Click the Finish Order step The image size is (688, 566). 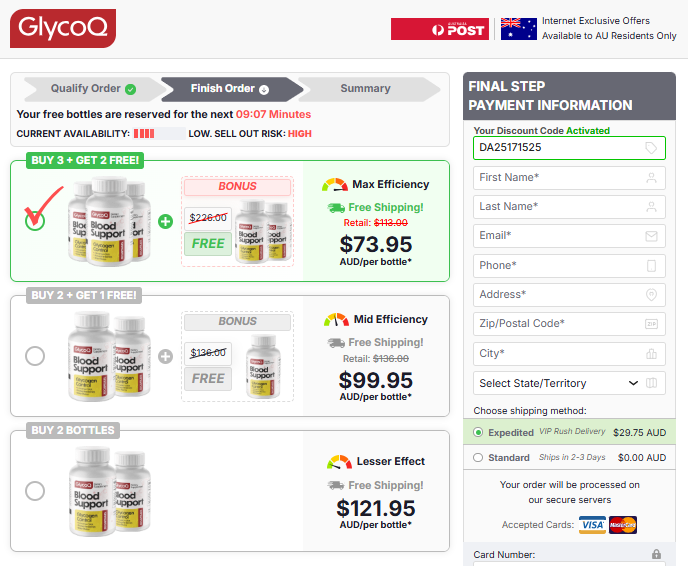[230, 89]
